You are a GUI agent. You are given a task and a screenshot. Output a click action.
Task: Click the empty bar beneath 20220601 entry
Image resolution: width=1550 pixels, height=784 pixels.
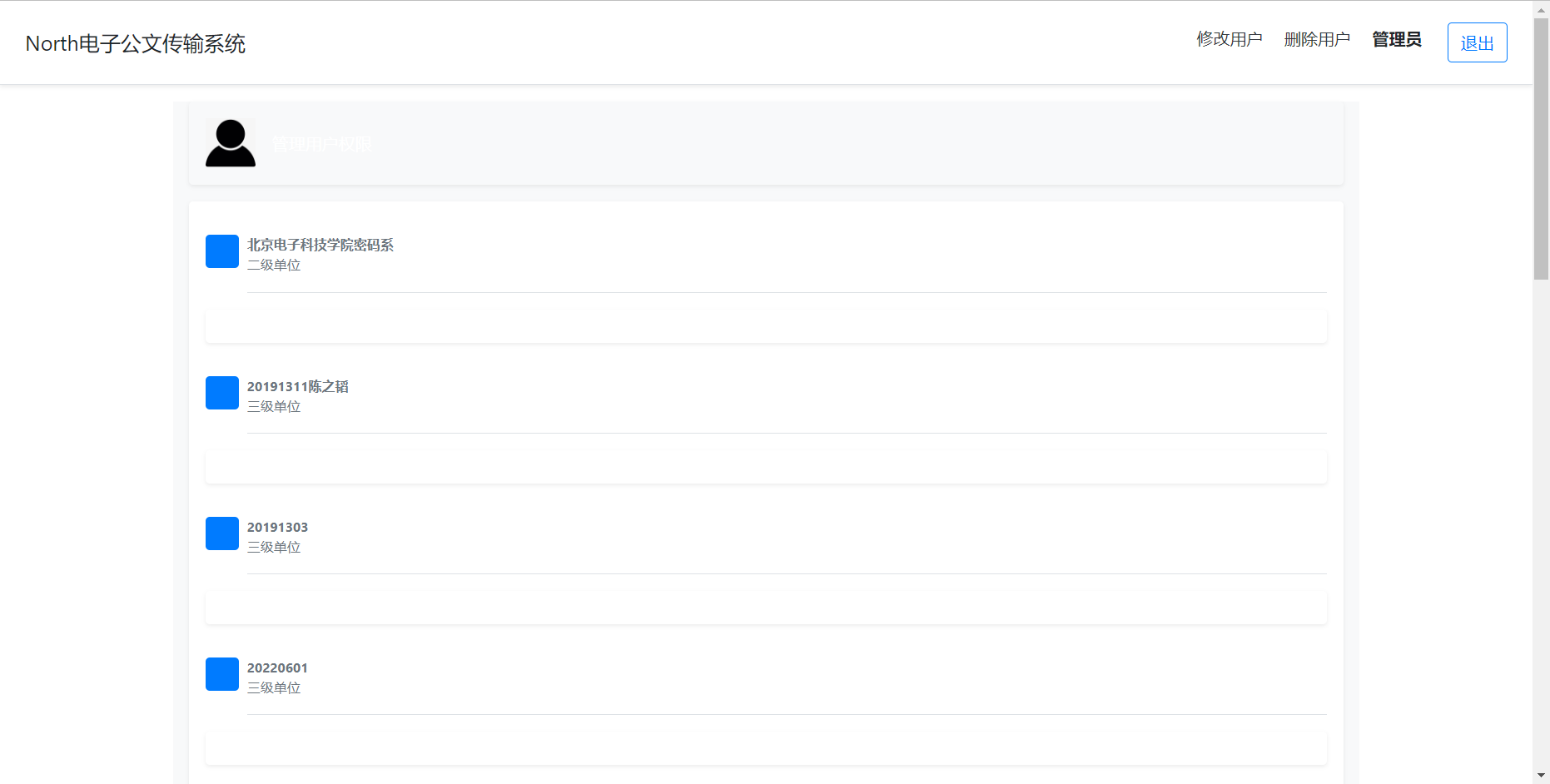click(x=766, y=748)
